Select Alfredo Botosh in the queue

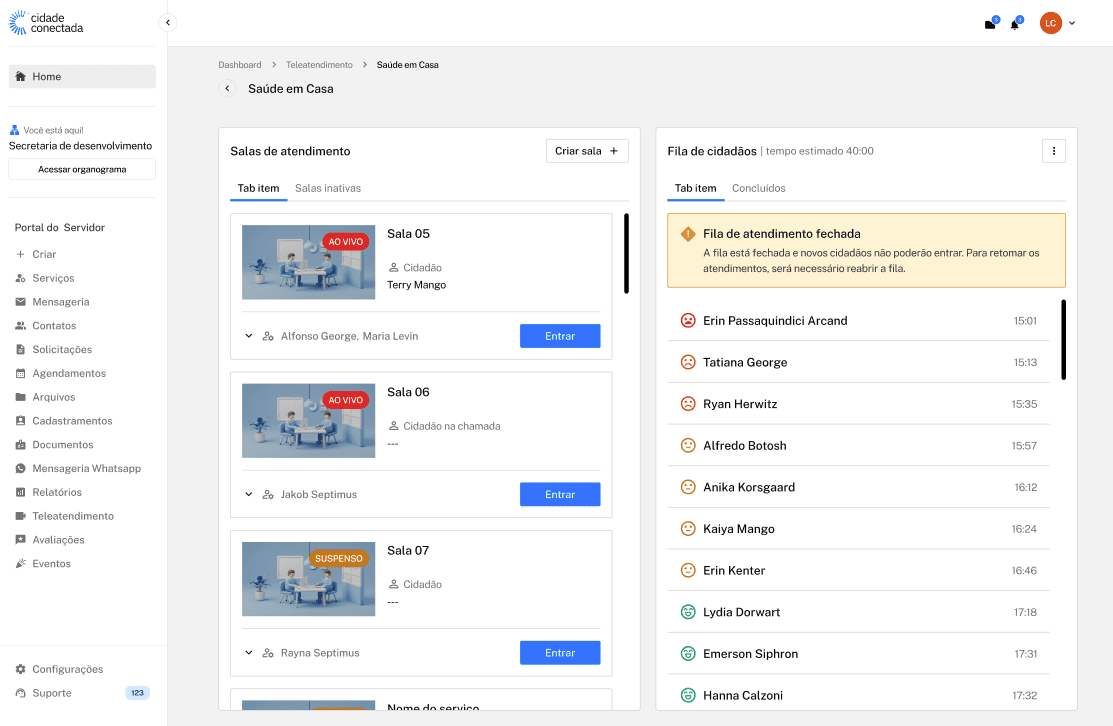(858, 446)
